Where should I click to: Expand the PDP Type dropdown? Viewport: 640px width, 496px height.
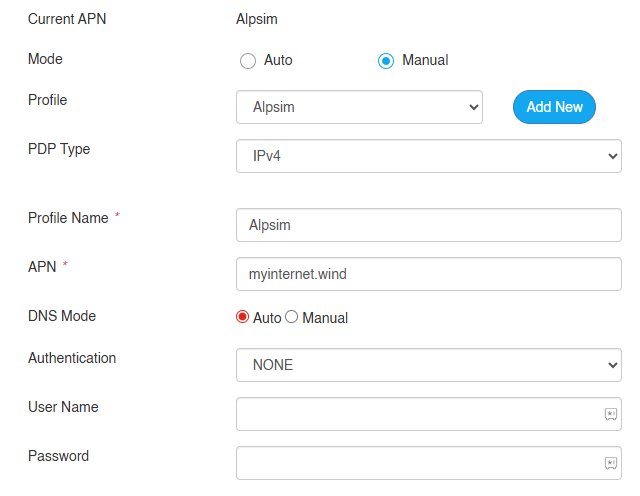click(428, 156)
